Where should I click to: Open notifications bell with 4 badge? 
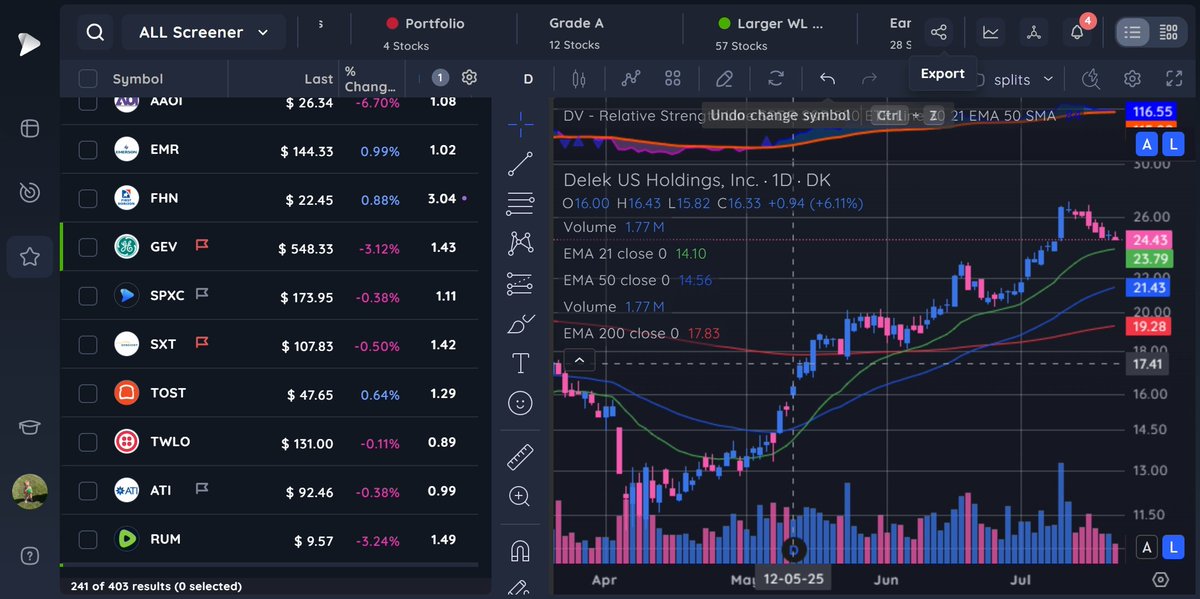pyautogui.click(x=1078, y=30)
